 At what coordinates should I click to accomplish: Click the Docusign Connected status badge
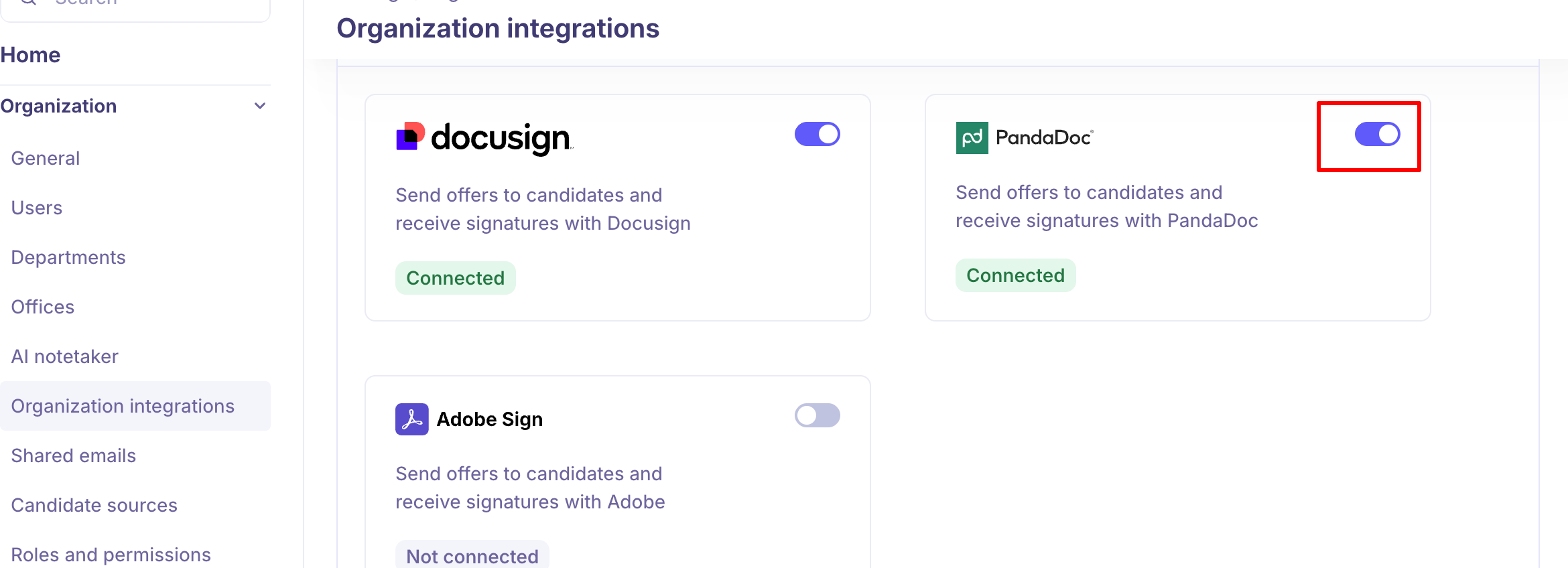(455, 278)
